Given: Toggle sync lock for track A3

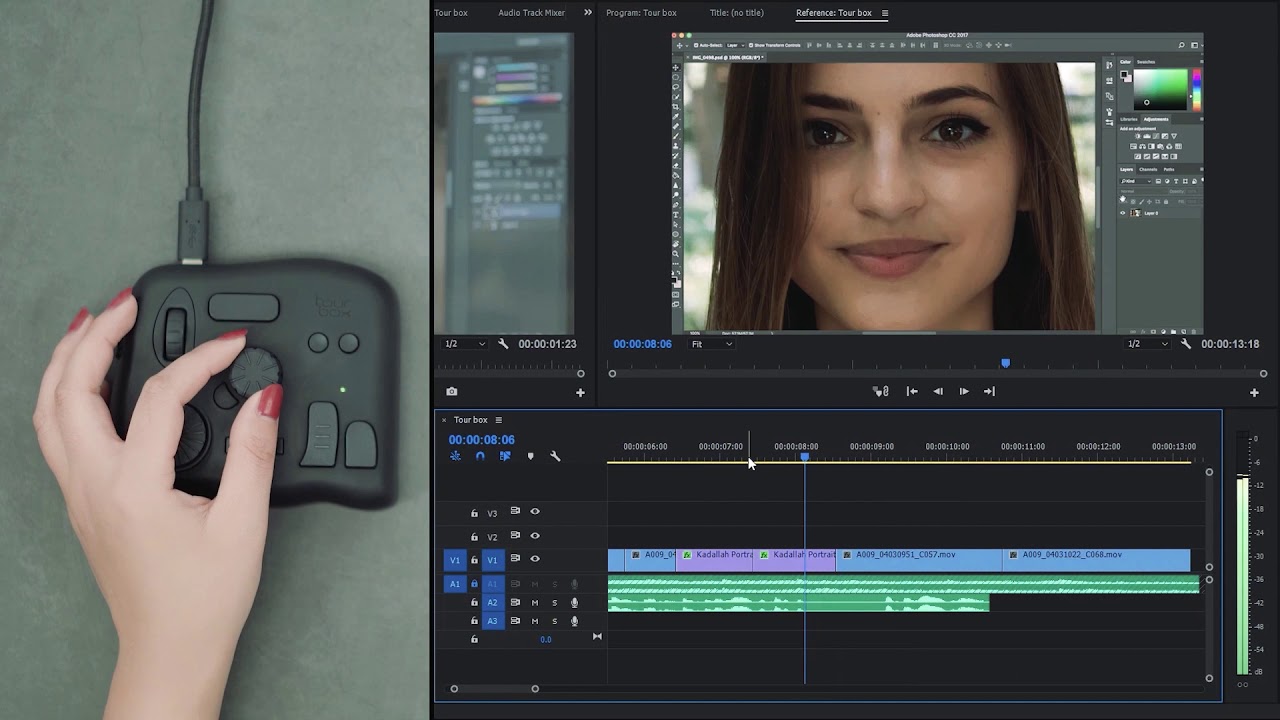Looking at the screenshot, I should click(515, 620).
